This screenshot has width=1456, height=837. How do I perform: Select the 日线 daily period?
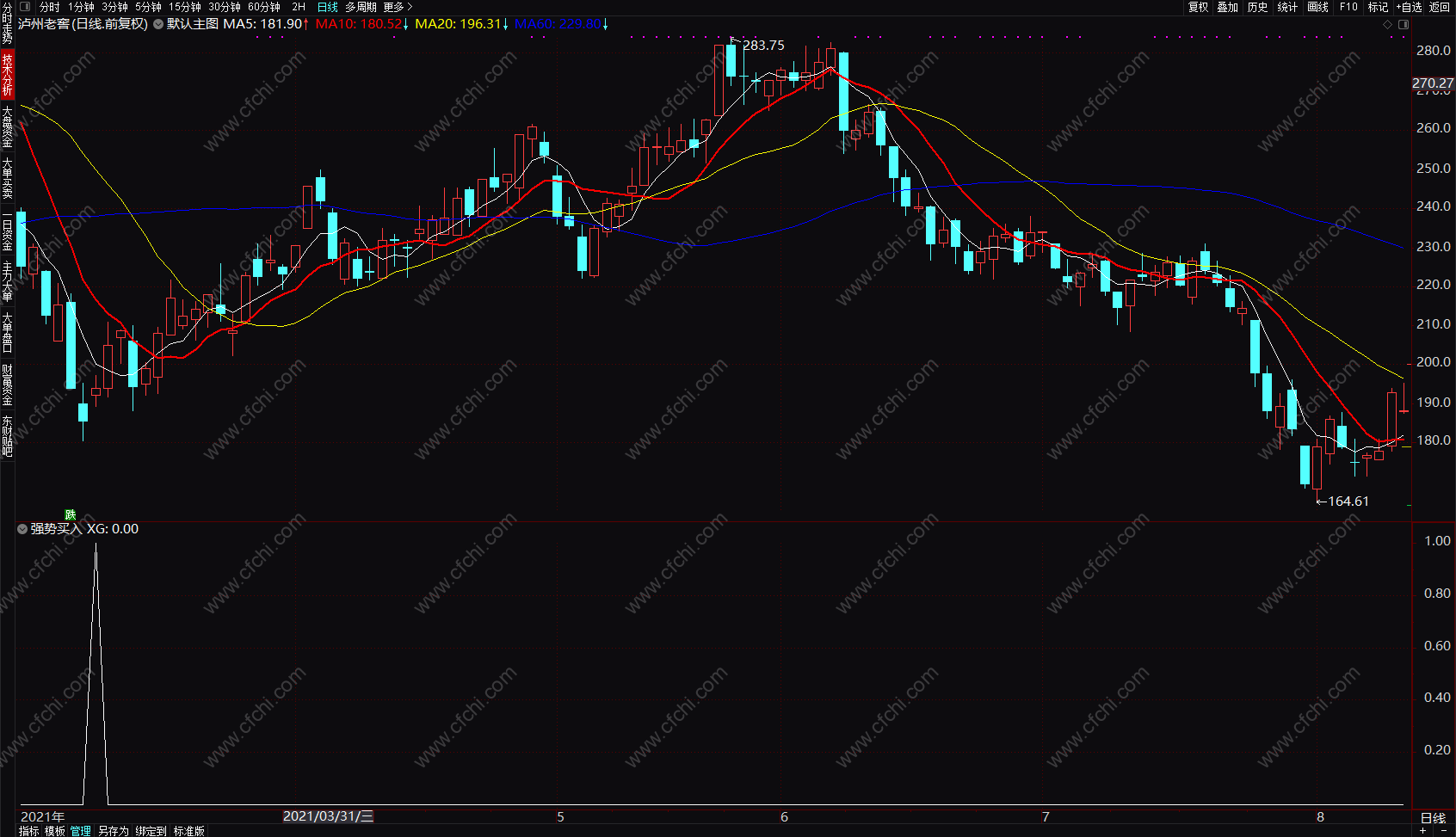point(328,7)
